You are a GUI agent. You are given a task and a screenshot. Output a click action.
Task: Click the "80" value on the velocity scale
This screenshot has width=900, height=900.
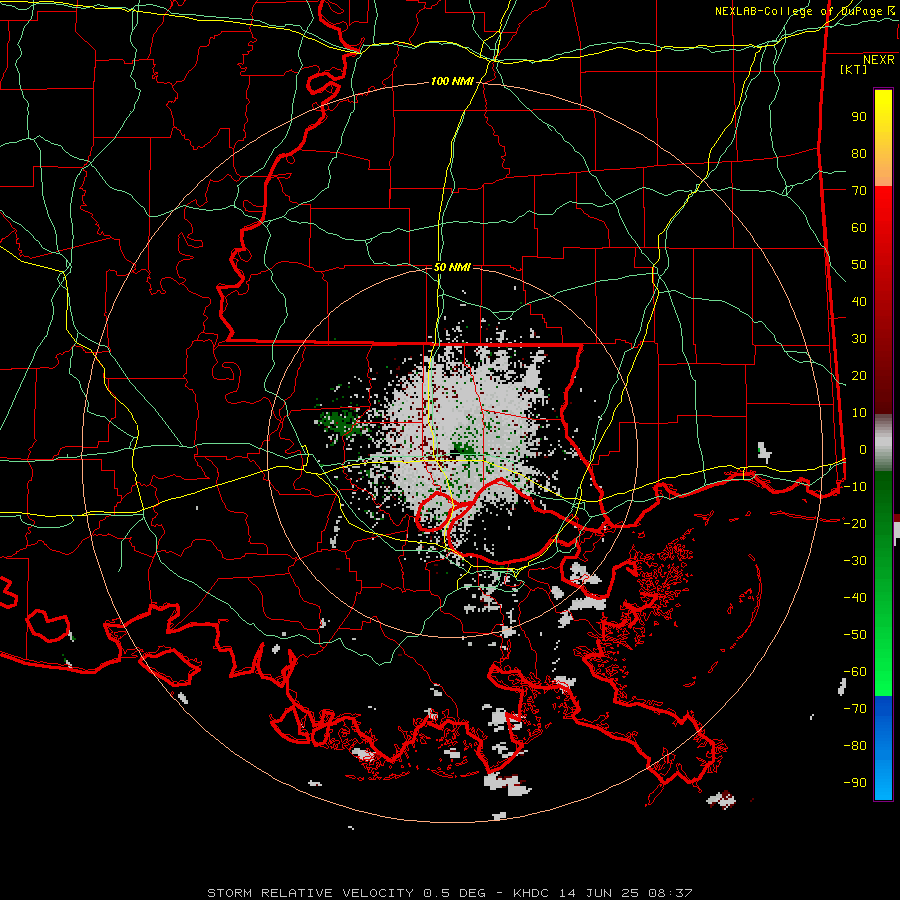[x=859, y=154]
